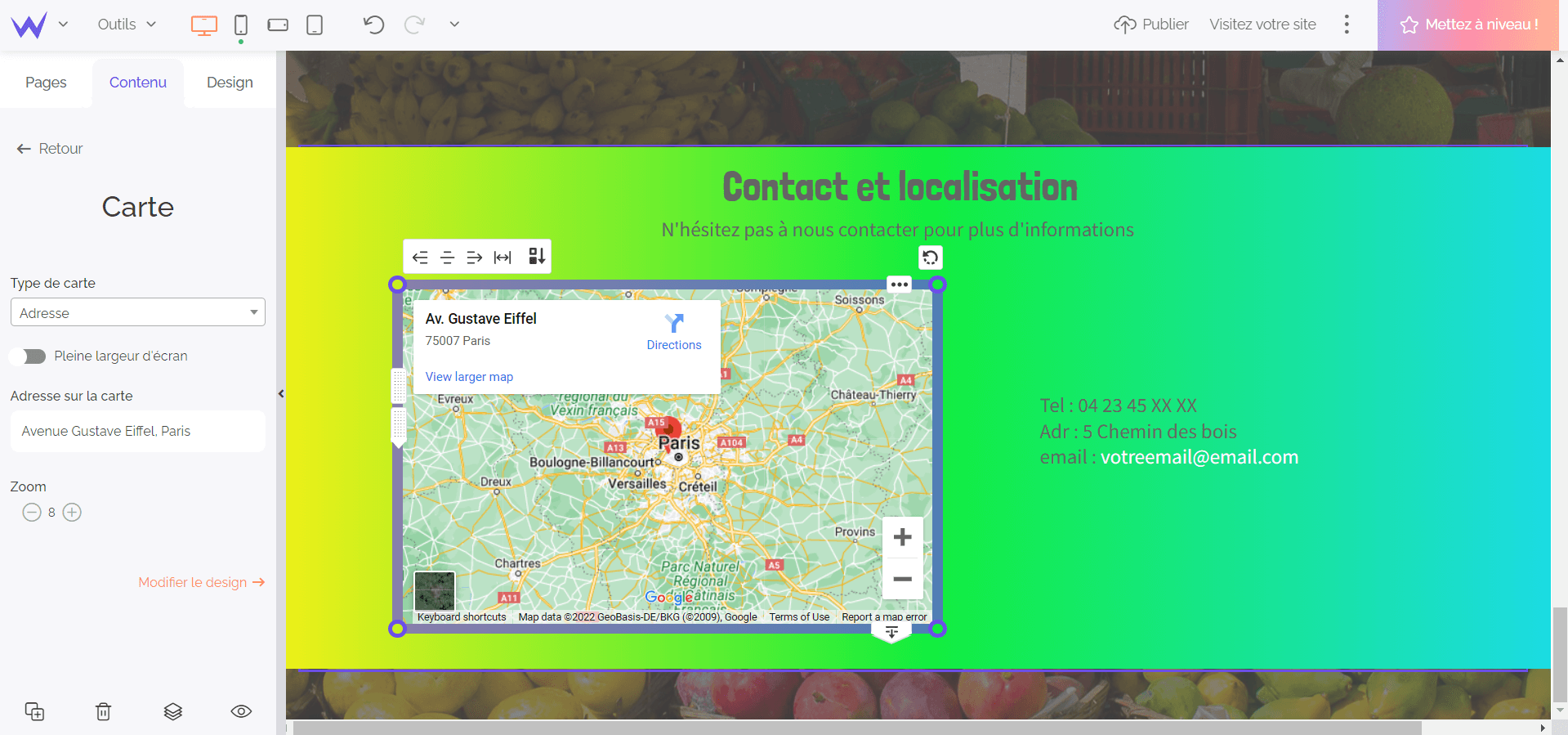This screenshot has height=735, width=1568.
Task: Click Modifier le design link
Action: pos(201,582)
